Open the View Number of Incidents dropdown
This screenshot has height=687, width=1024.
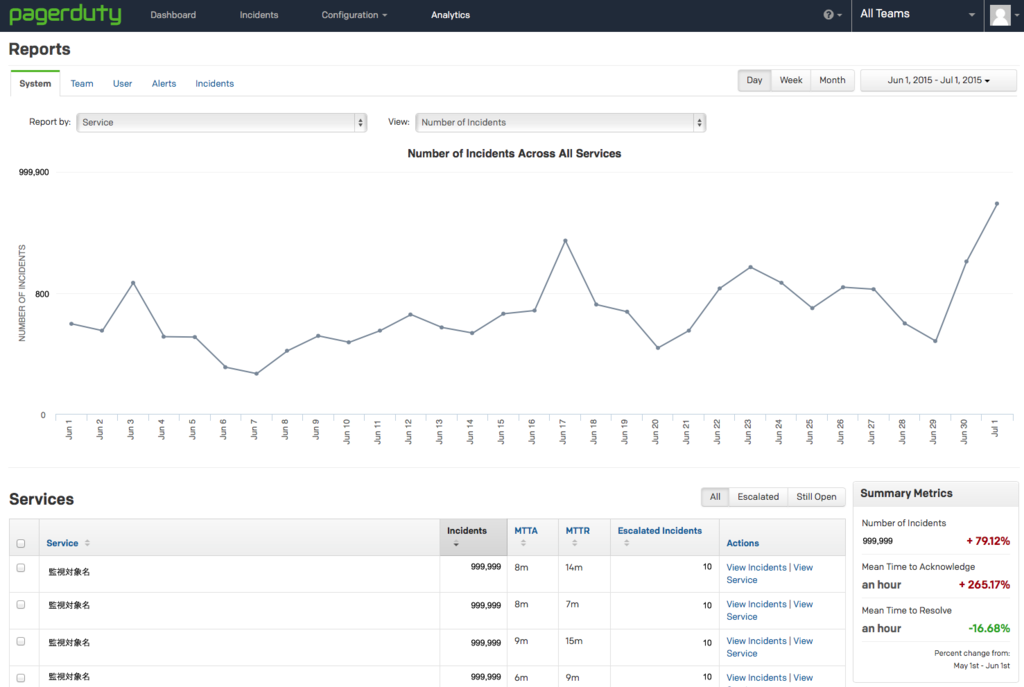click(x=560, y=122)
